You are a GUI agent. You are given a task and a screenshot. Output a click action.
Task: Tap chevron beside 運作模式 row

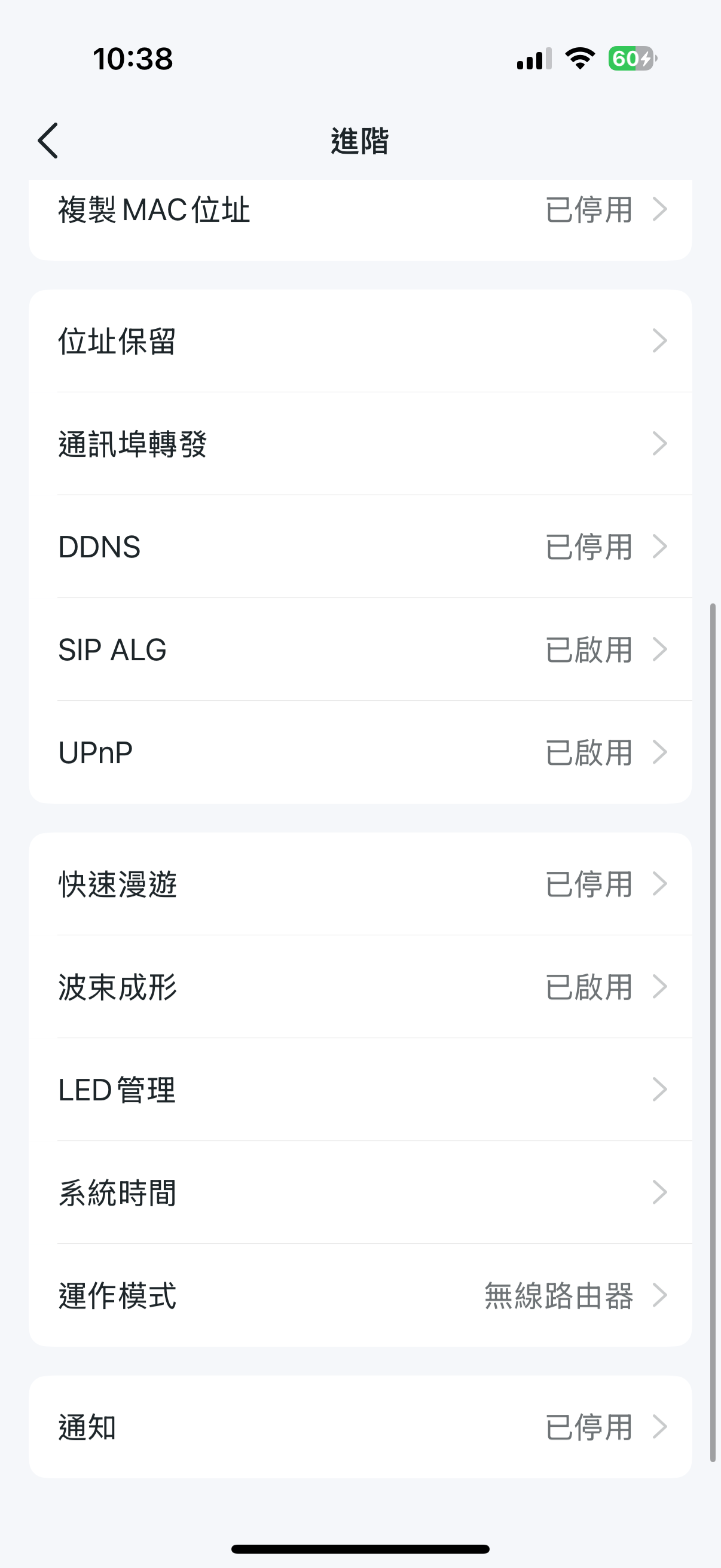tap(659, 1295)
